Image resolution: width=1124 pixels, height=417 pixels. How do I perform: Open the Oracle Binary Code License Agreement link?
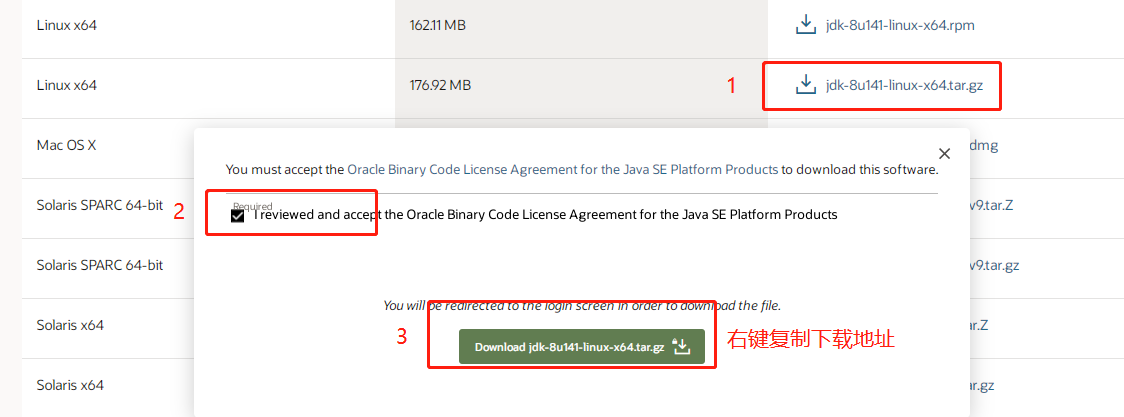(x=563, y=170)
